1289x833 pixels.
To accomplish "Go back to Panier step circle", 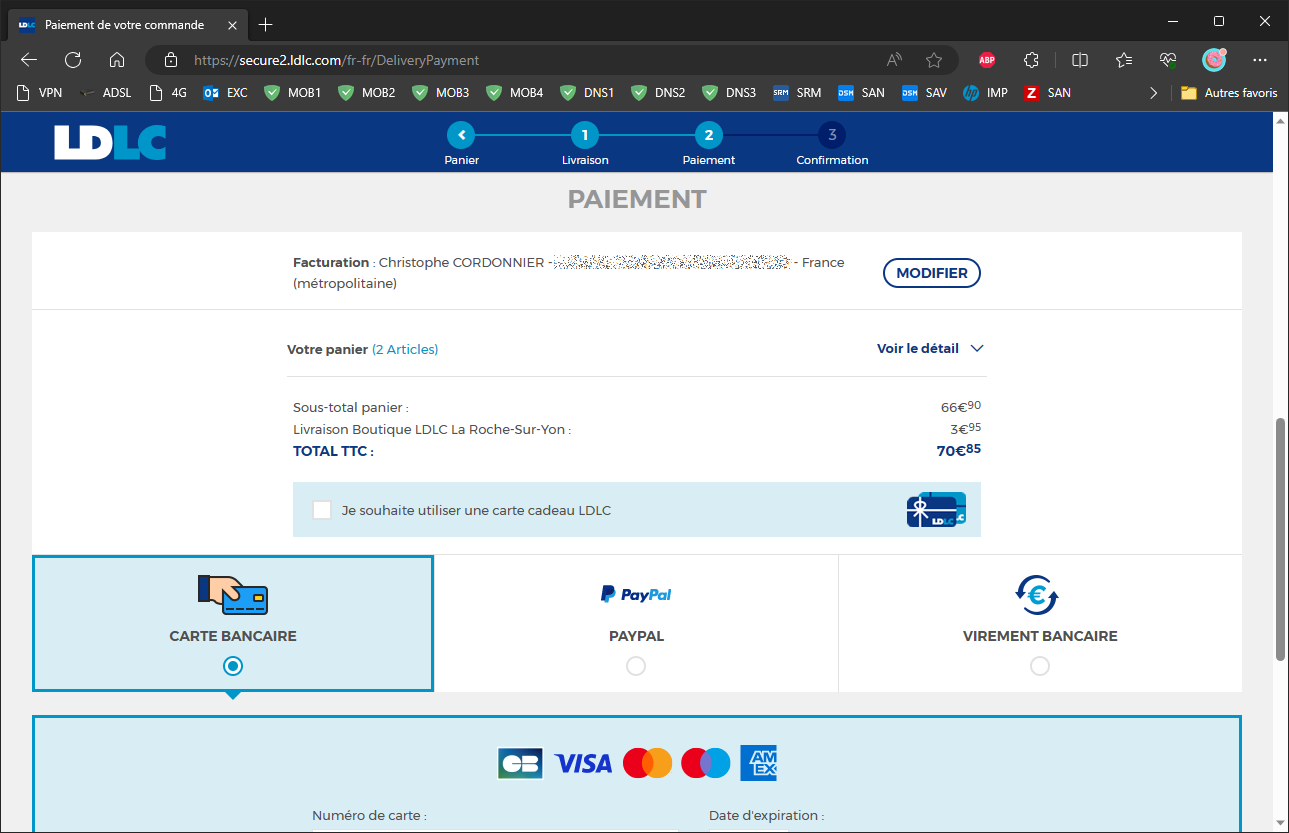I will click(x=461, y=135).
